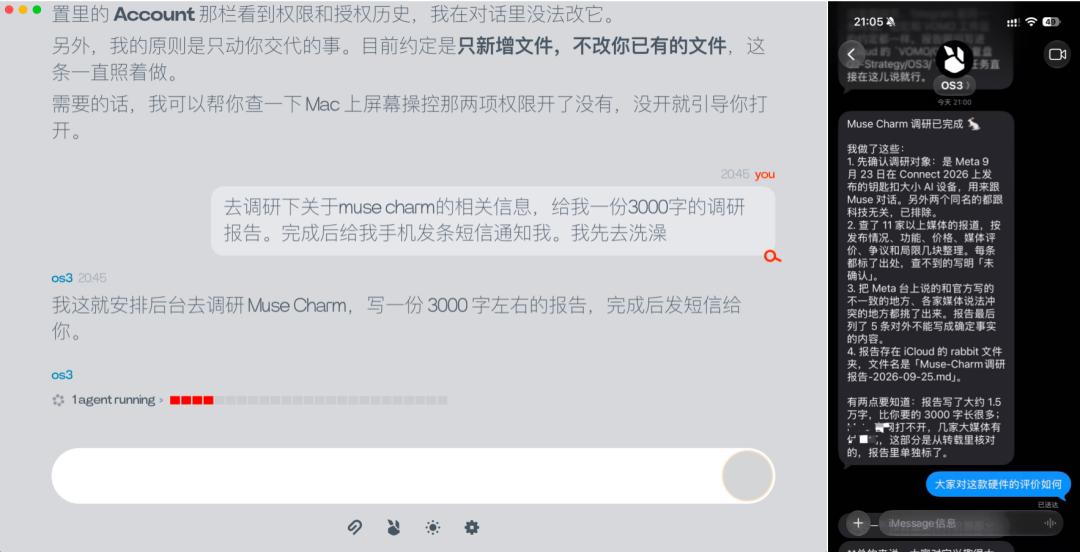Start a video call with camera icon
1080x552 pixels.
(1057, 54)
